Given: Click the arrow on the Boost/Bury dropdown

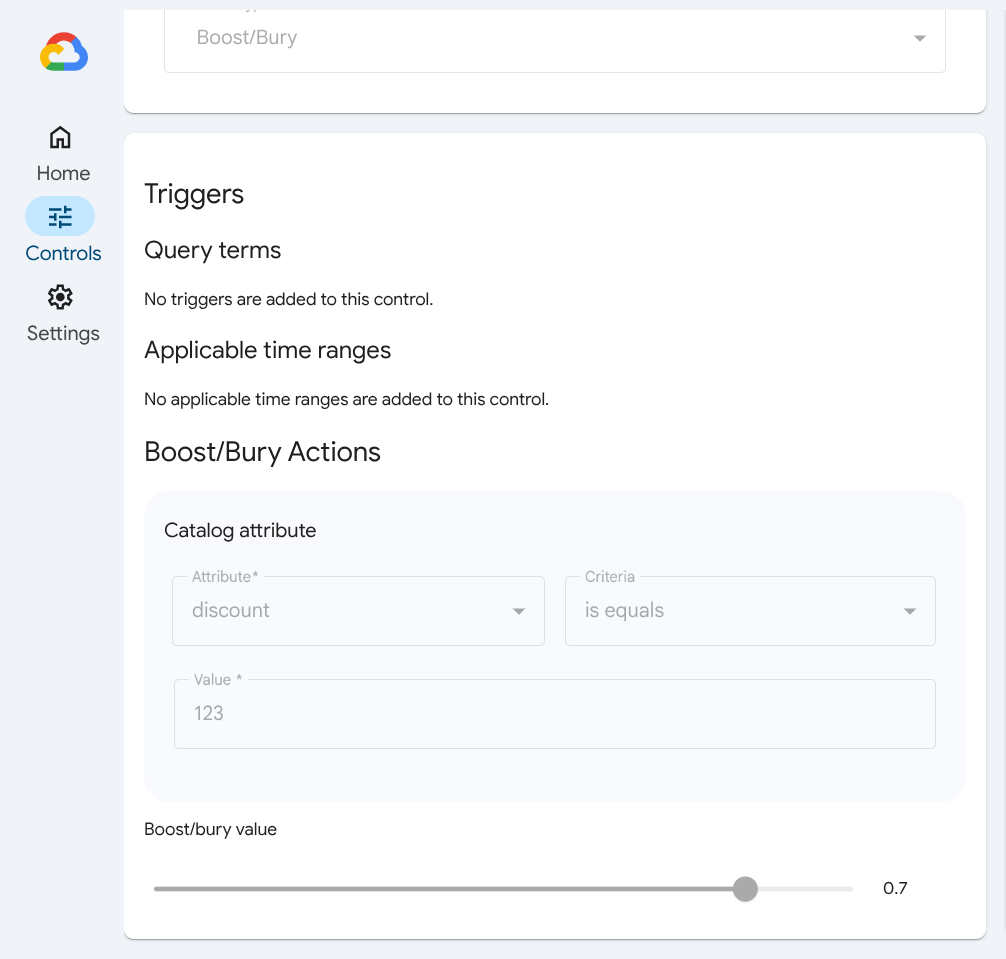Looking at the screenshot, I should (x=919, y=39).
